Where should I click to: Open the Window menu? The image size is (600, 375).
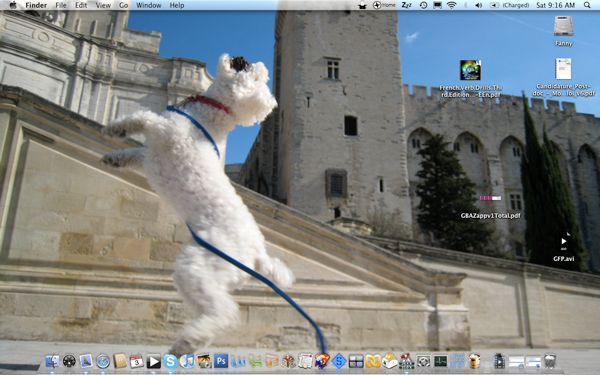tap(148, 5)
